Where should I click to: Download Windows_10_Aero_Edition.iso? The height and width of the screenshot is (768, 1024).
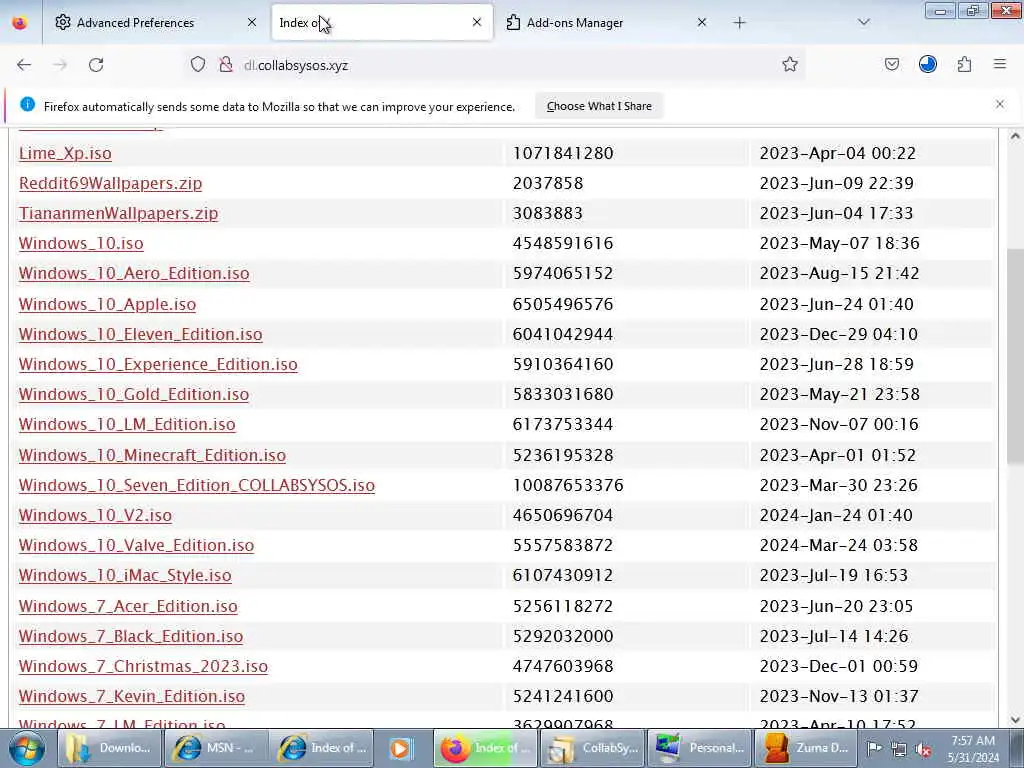134,274
